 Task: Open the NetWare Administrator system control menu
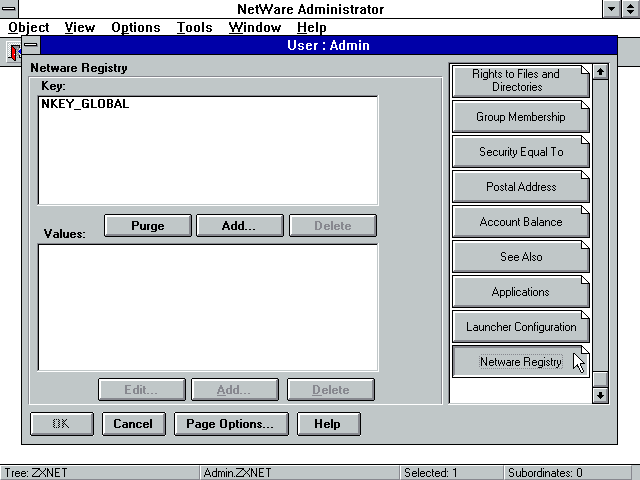[x=9, y=9]
